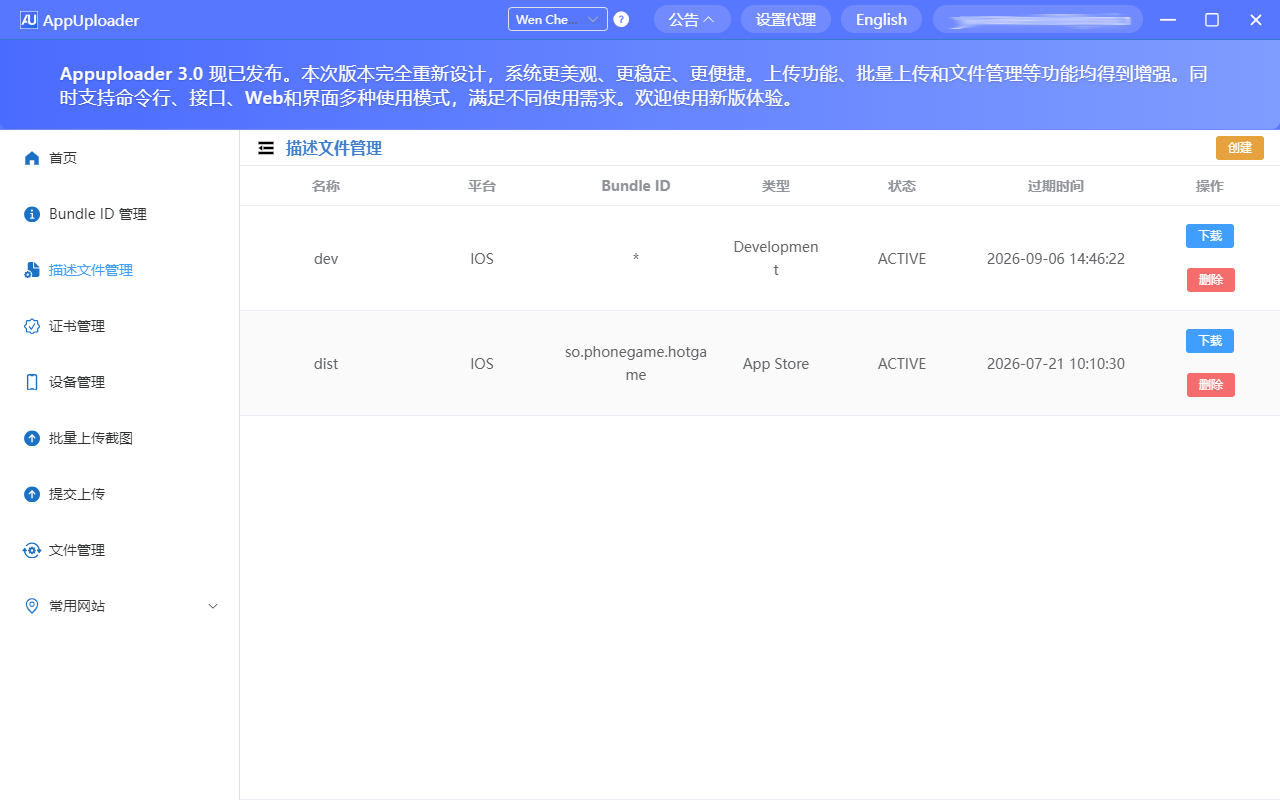Open the Wen Che account dropdown
1280x800 pixels.
click(557, 19)
